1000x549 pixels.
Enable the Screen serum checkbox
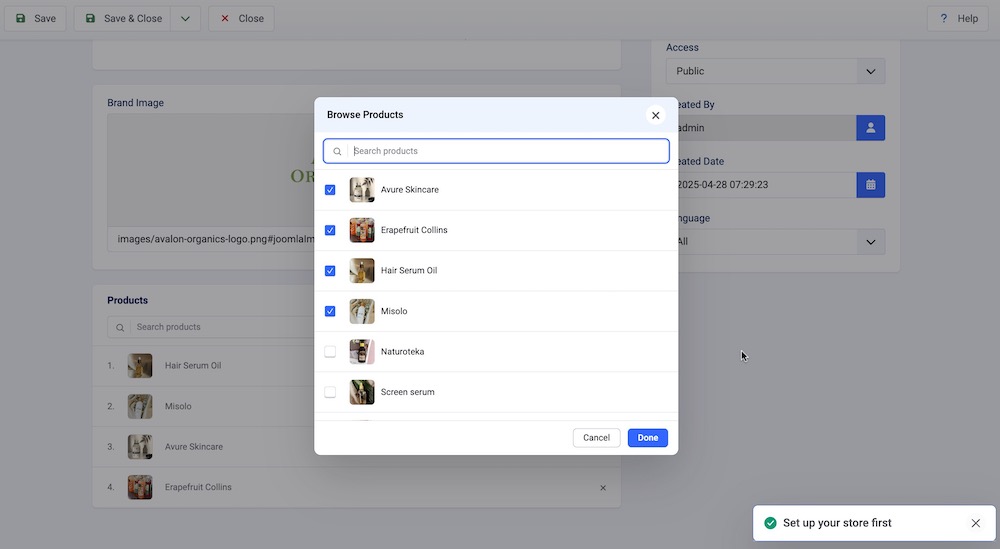pyautogui.click(x=330, y=392)
